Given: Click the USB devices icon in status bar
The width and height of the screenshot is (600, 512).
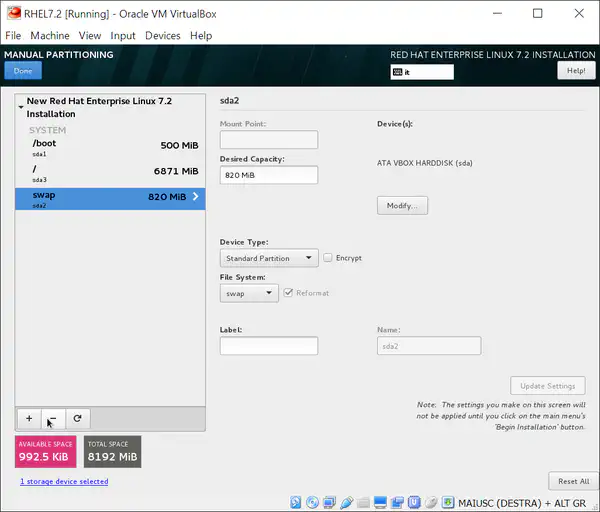Looking at the screenshot, I should (346, 501).
